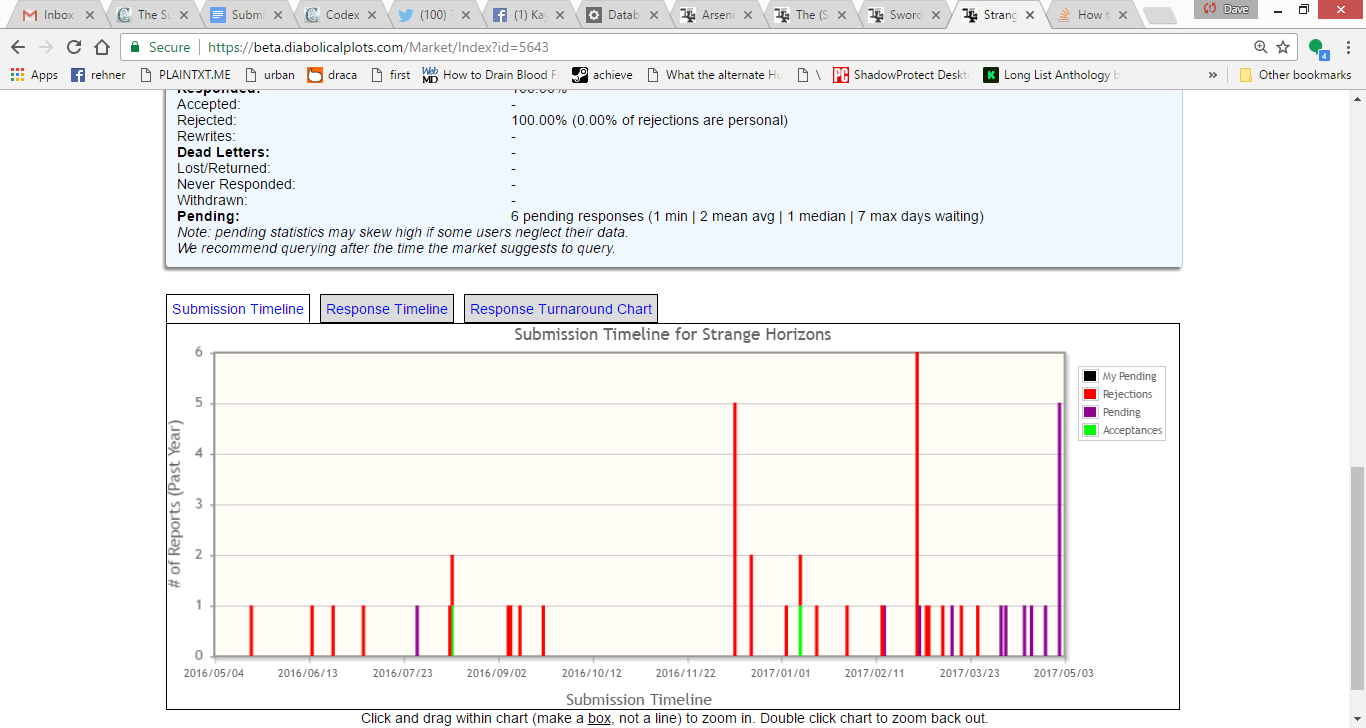Bookmark this page with the star icon
This screenshot has height=728, width=1366.
(1283, 47)
